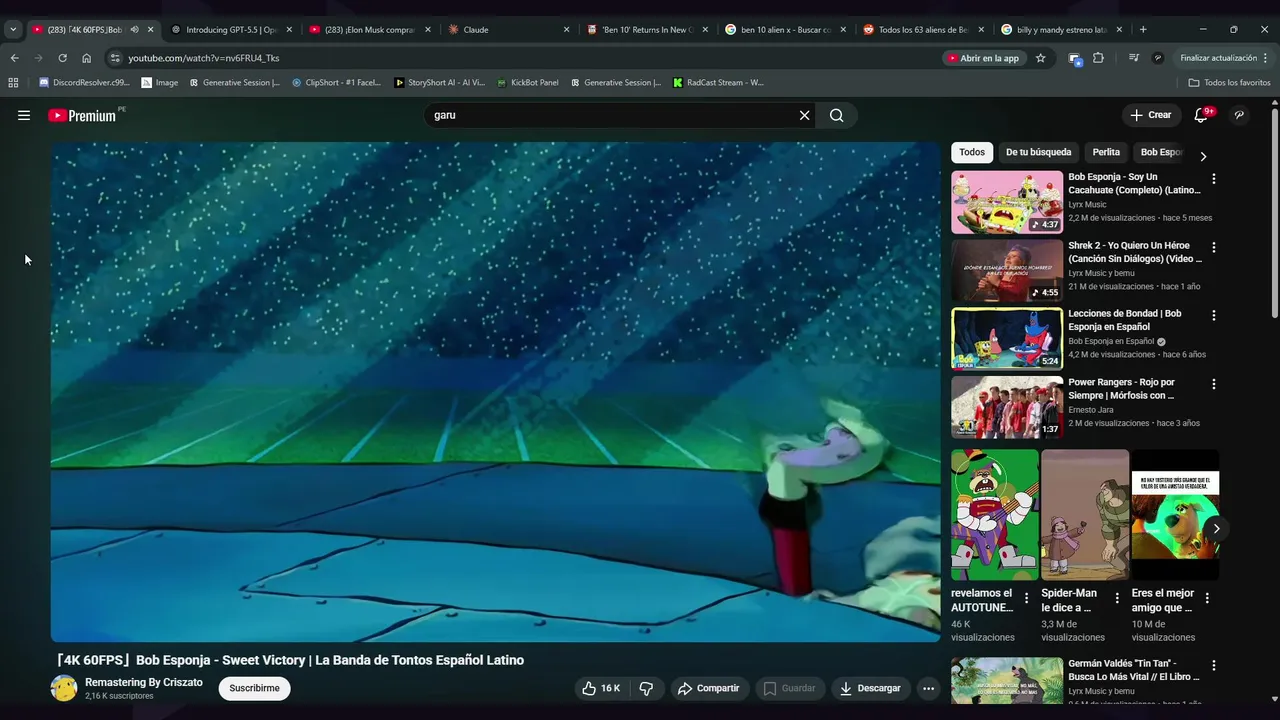Click the Descargar download button
The width and height of the screenshot is (1280, 720).
pyautogui.click(x=871, y=688)
